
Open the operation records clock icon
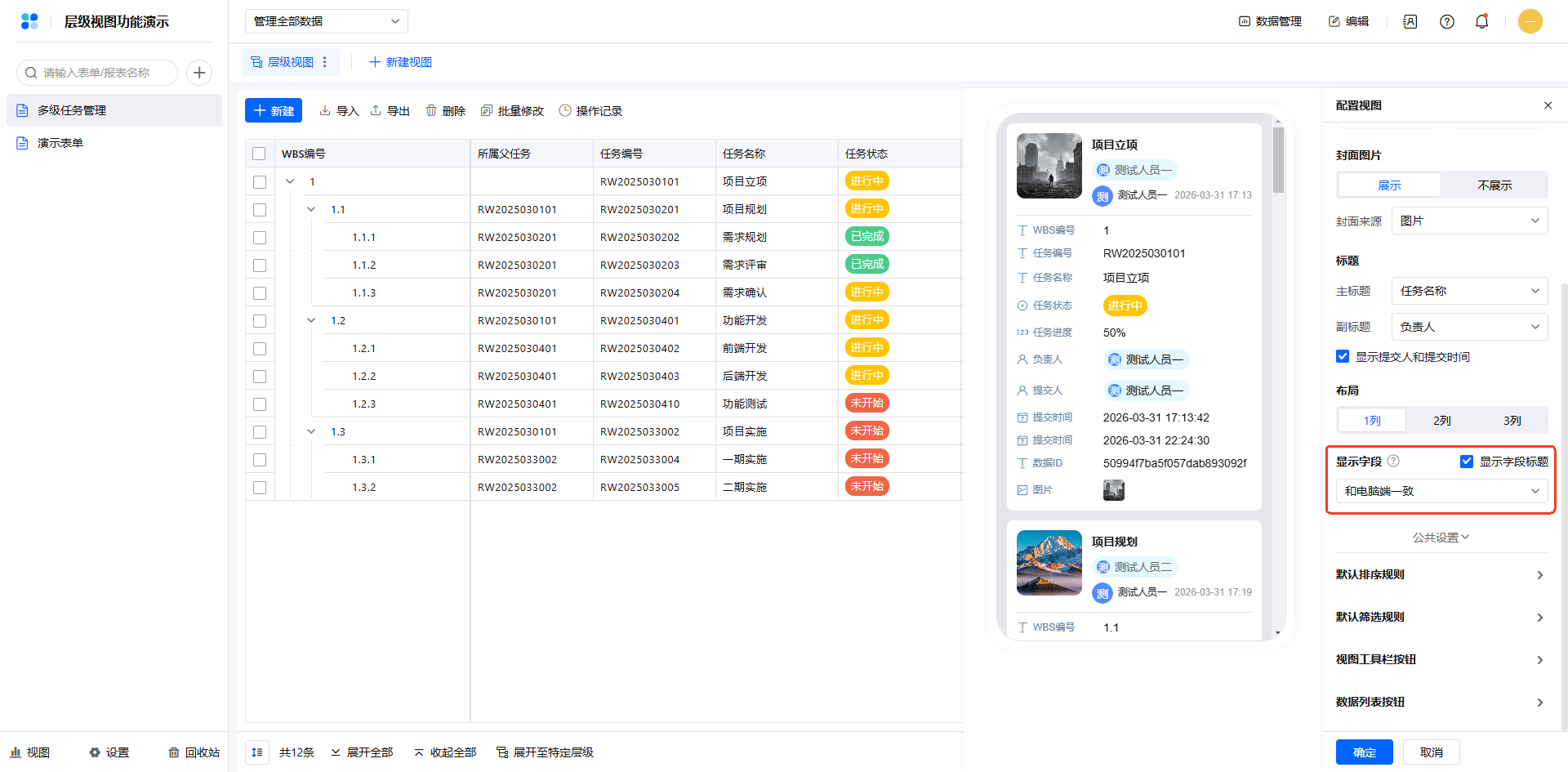tap(565, 111)
